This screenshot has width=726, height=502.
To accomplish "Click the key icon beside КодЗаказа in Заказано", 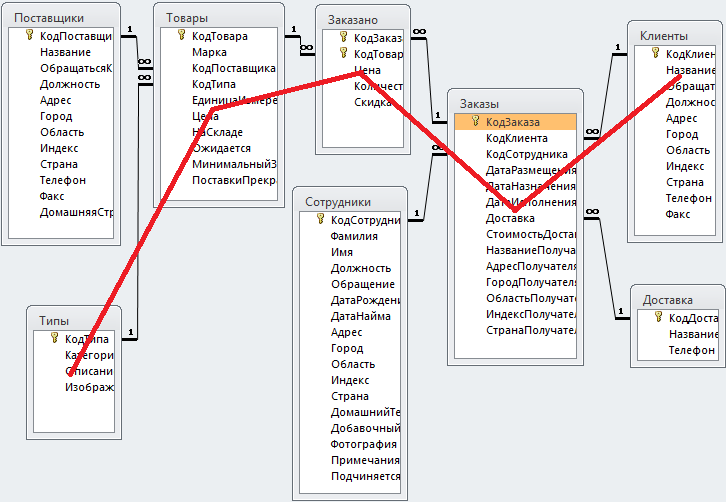I will (x=343, y=37).
